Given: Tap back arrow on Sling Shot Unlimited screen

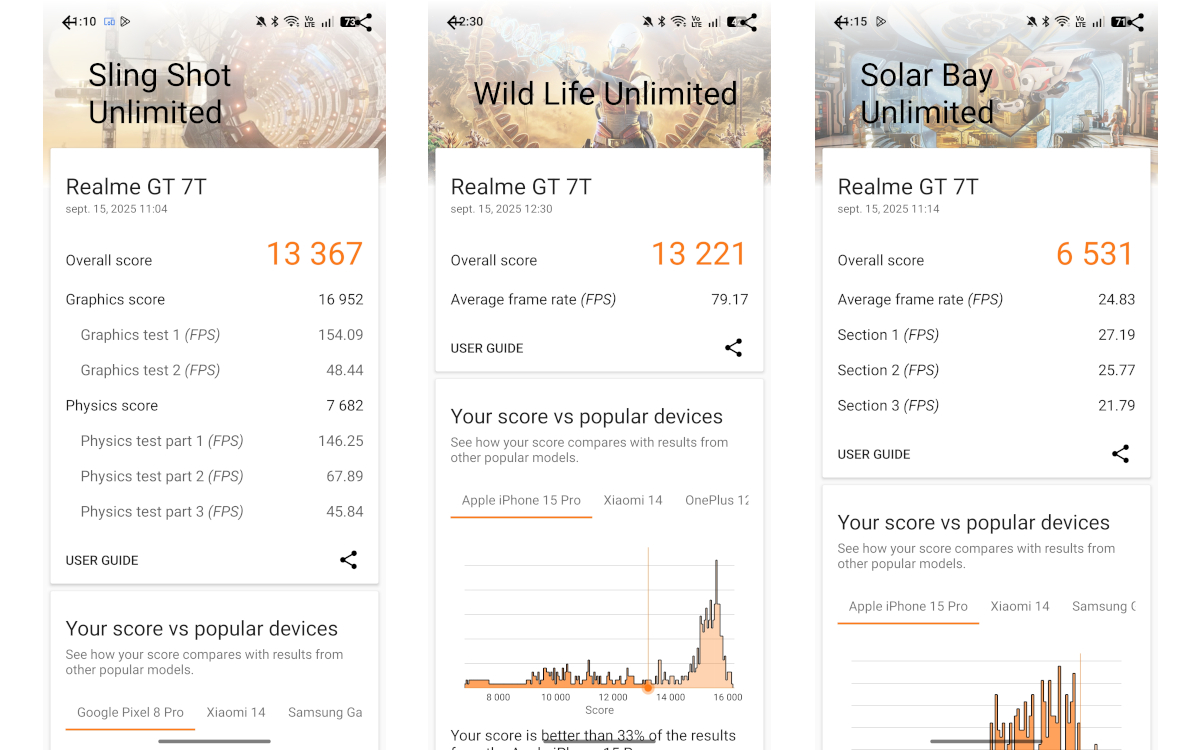Looking at the screenshot, I should 68,22.
